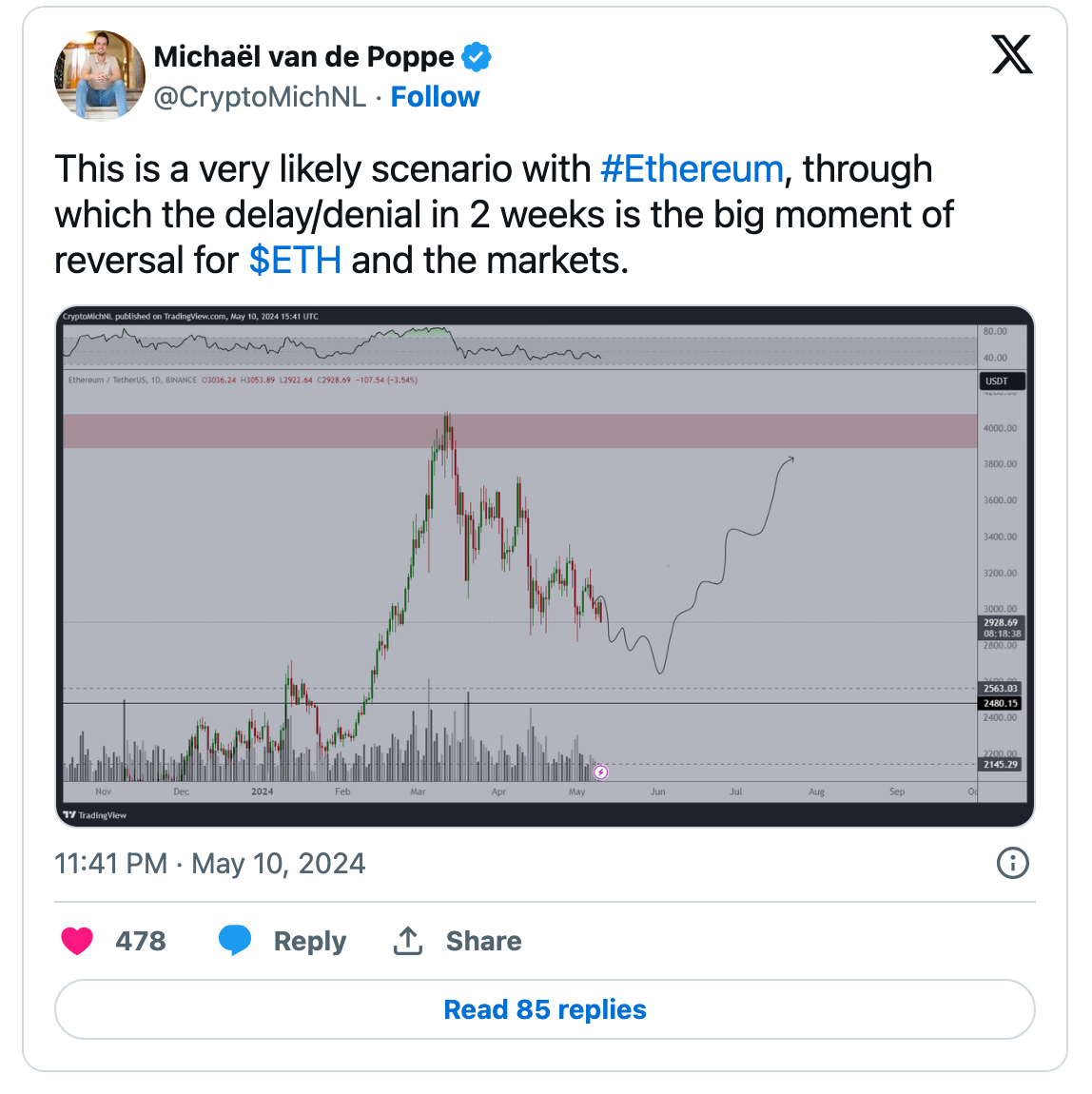Open the #Ethereum hashtag link

692,169
